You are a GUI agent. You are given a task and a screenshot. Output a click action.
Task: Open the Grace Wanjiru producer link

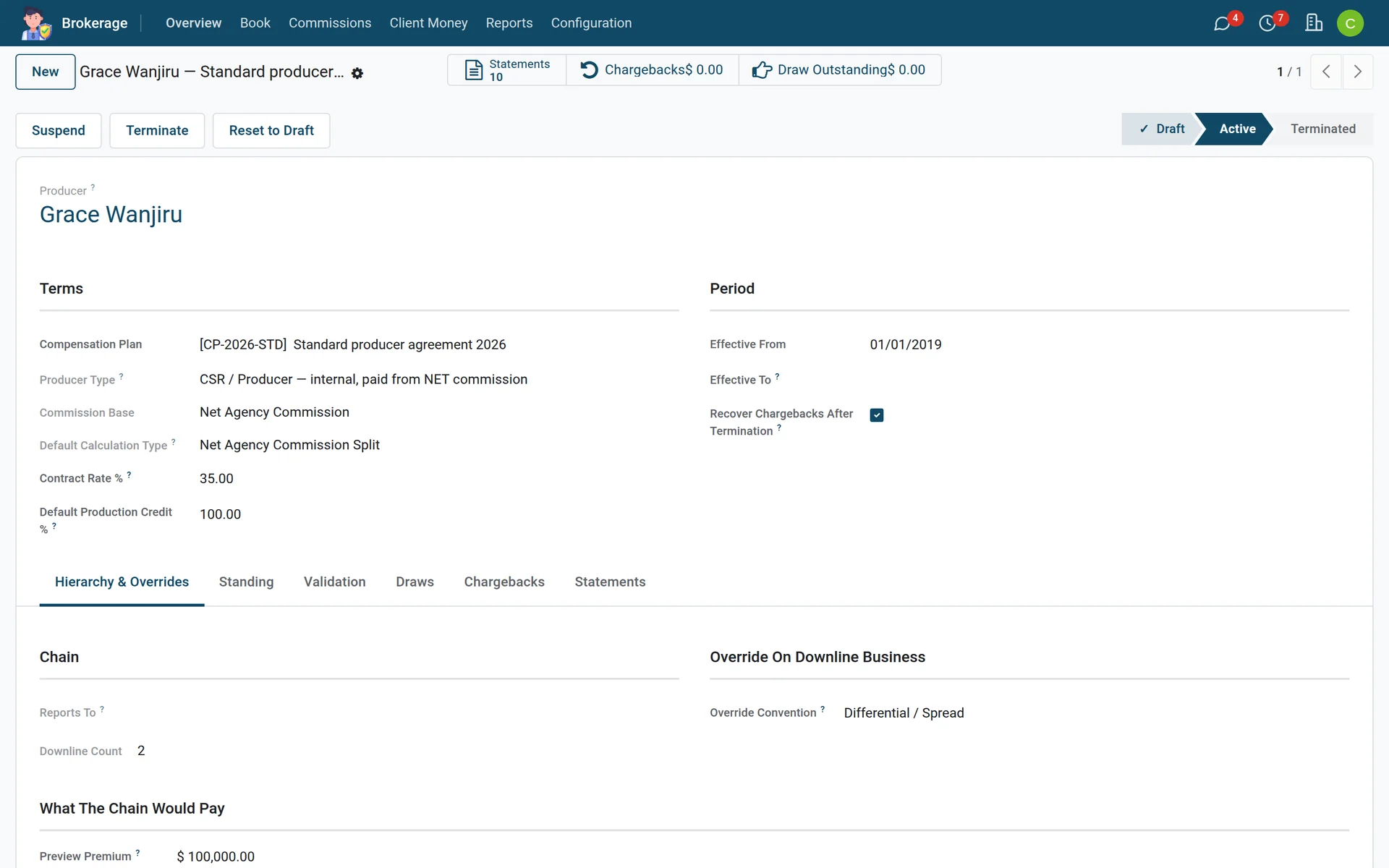pyautogui.click(x=111, y=215)
